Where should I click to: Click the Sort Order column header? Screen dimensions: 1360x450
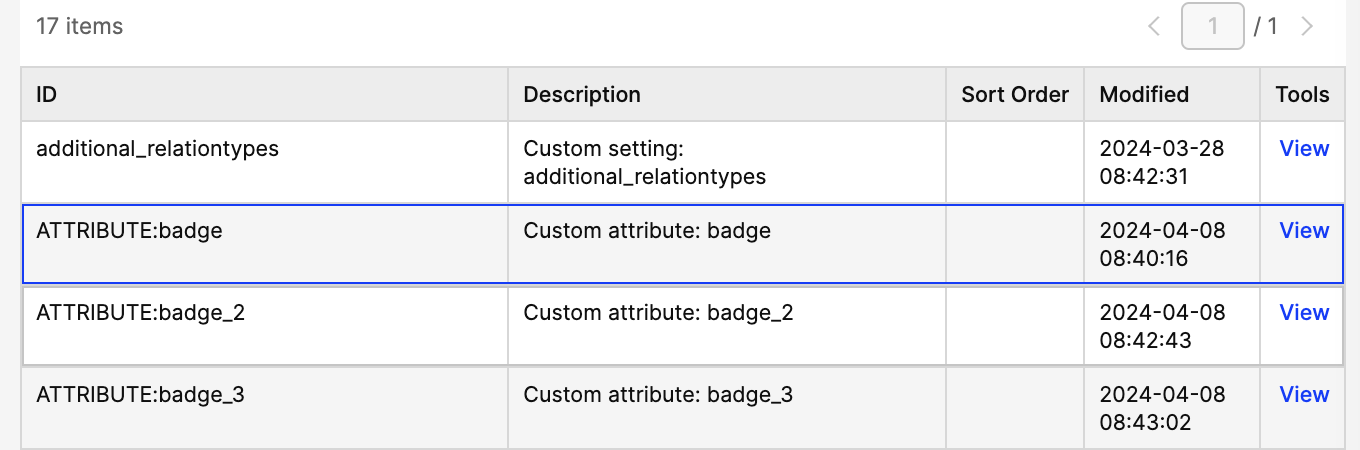pos(1015,95)
